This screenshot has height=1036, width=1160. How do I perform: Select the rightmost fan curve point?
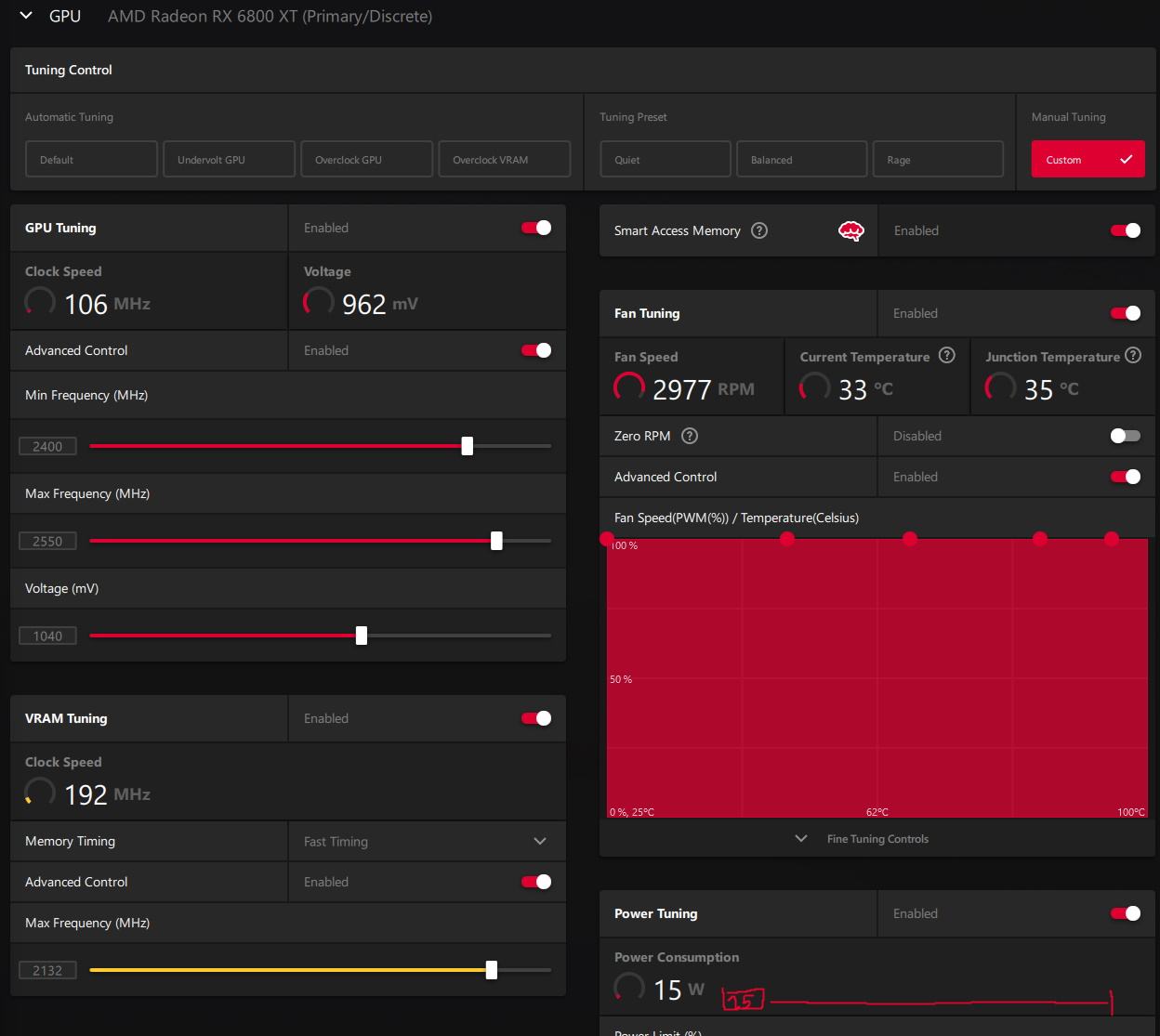pos(1112,538)
